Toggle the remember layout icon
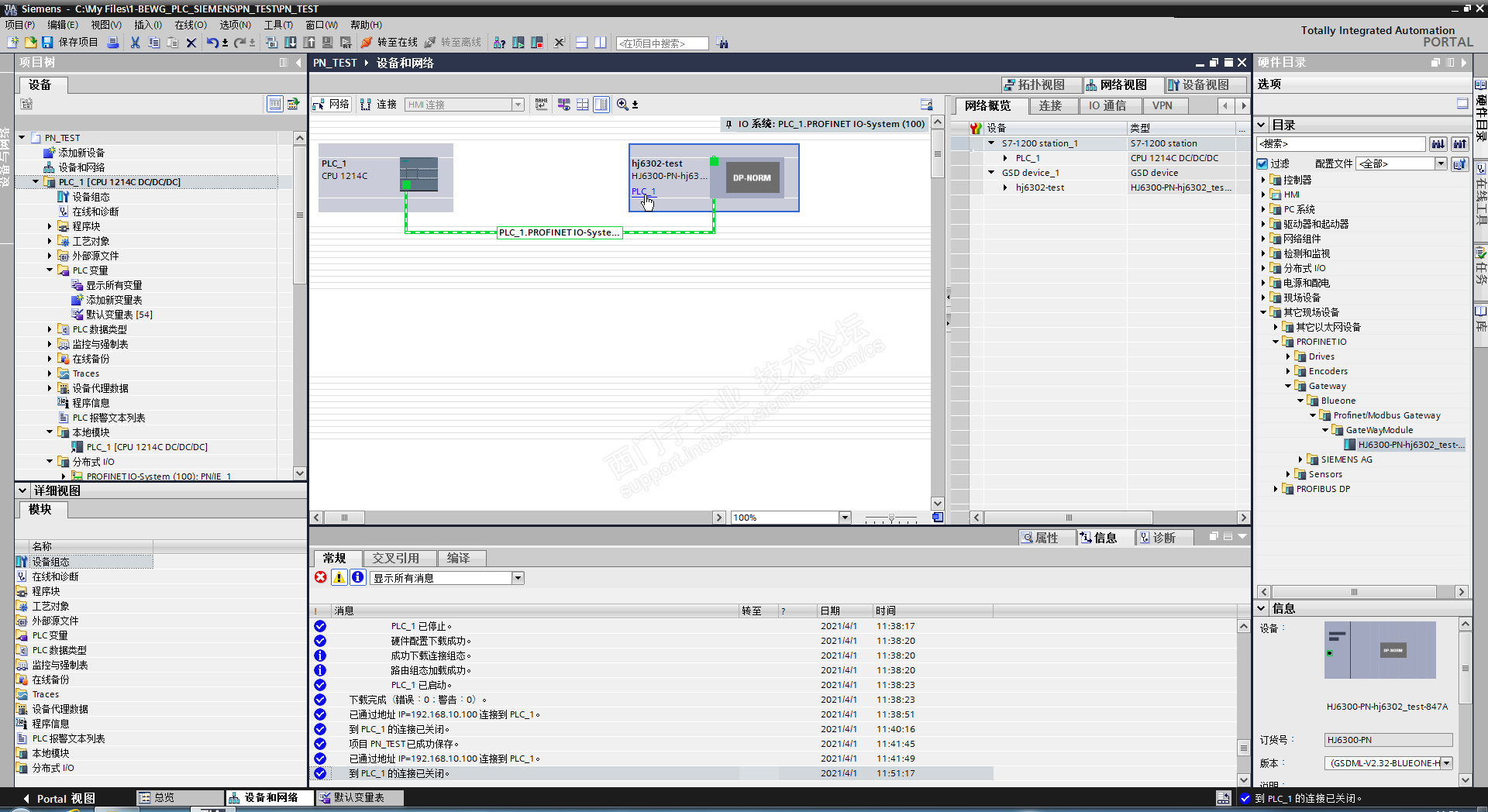 pyautogui.click(x=926, y=105)
